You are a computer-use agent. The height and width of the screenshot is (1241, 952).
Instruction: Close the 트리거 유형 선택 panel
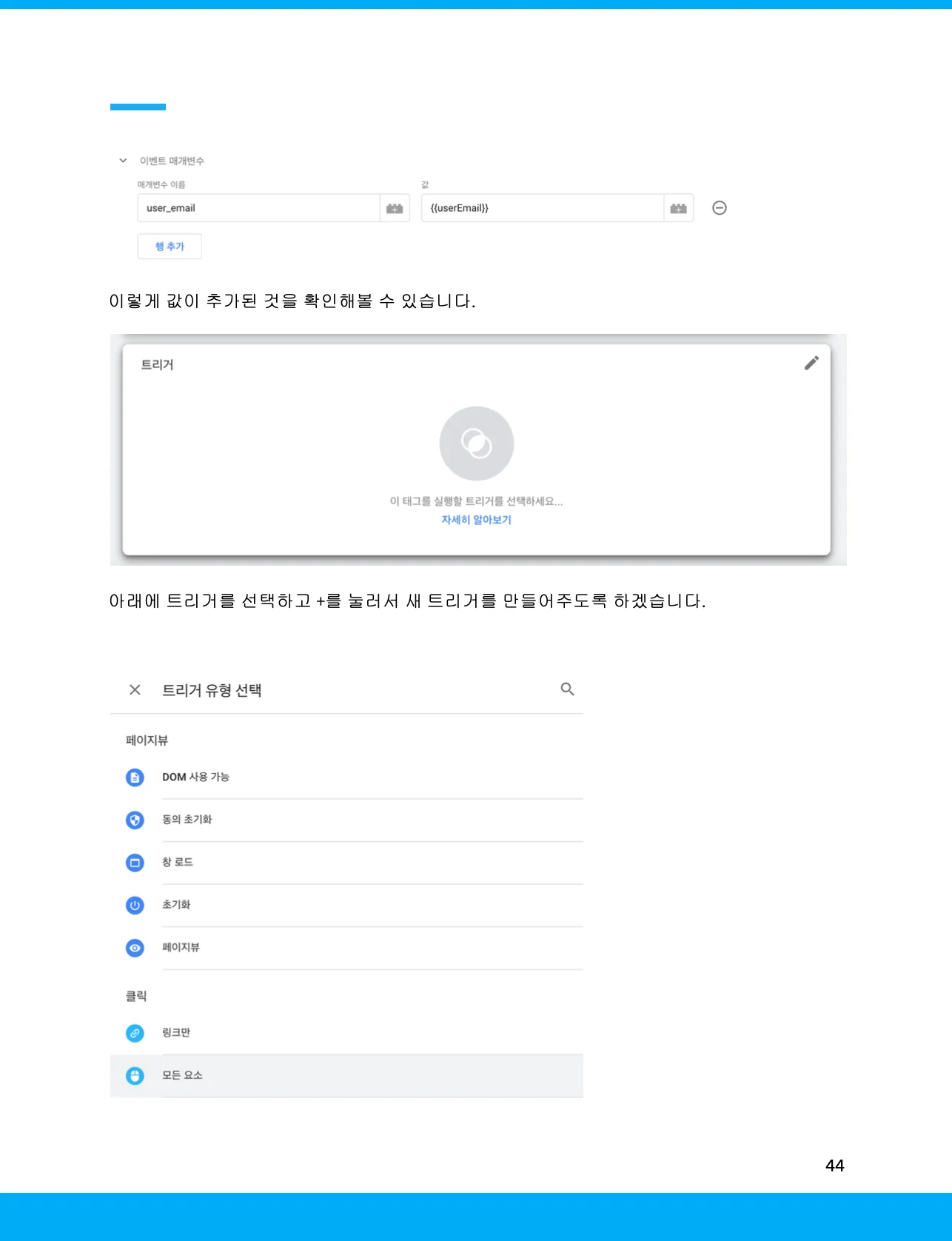pyautogui.click(x=135, y=690)
